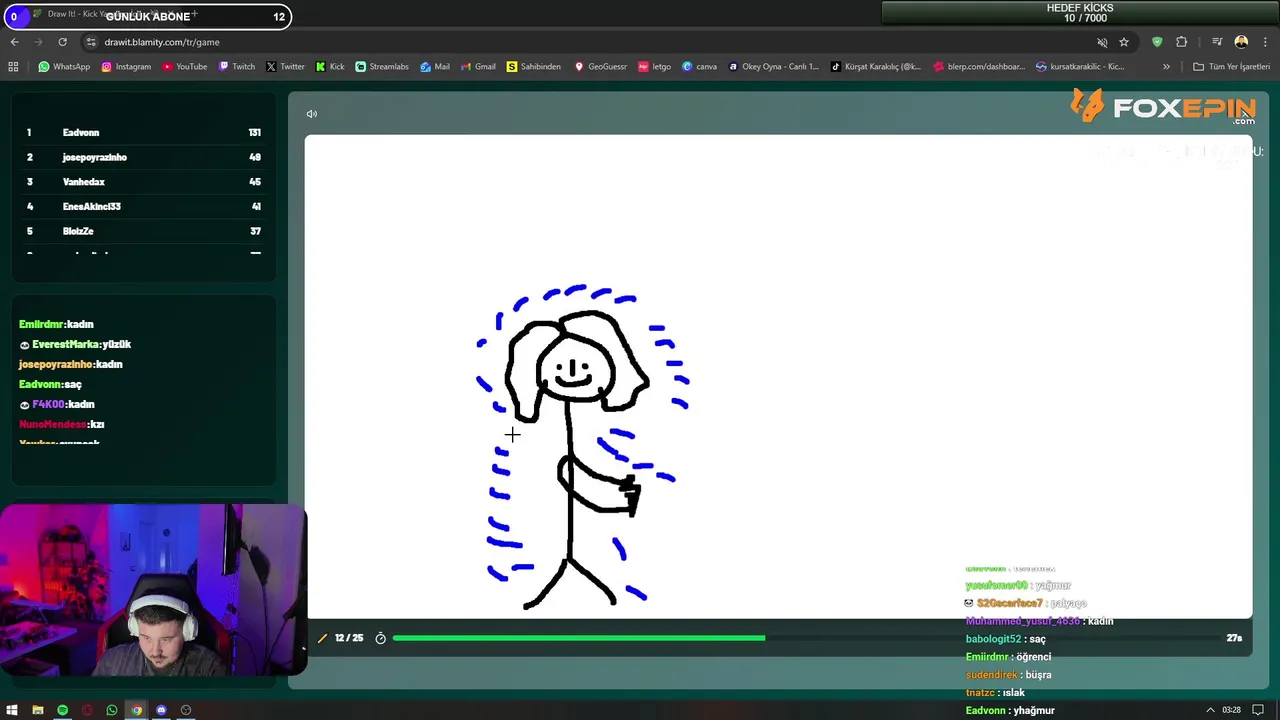Open the YouTube bookmark

tap(184, 67)
